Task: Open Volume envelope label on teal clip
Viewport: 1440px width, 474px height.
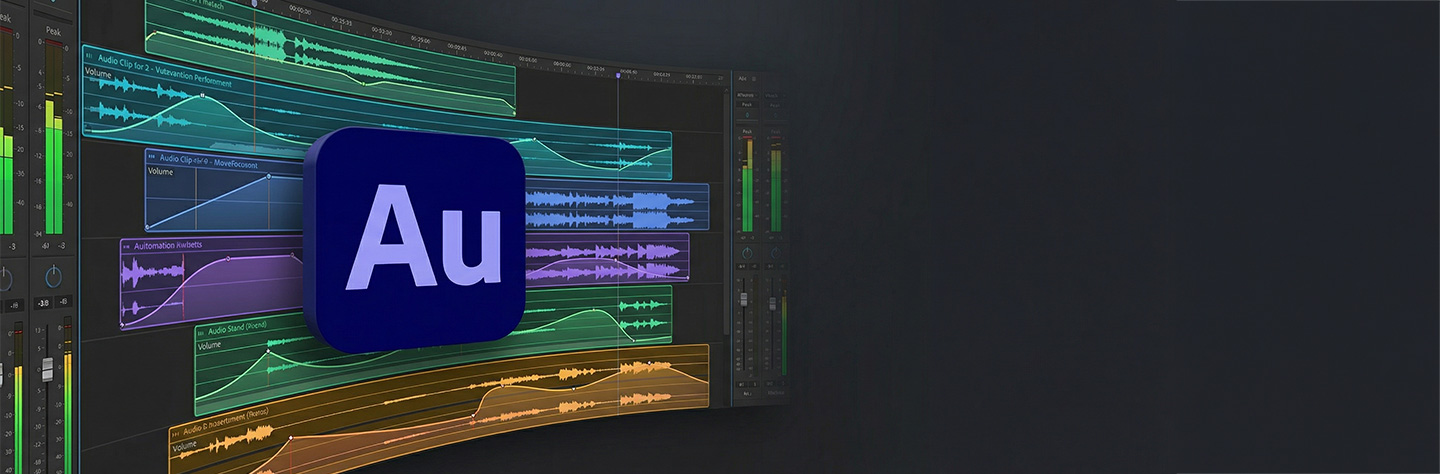Action: point(99,73)
